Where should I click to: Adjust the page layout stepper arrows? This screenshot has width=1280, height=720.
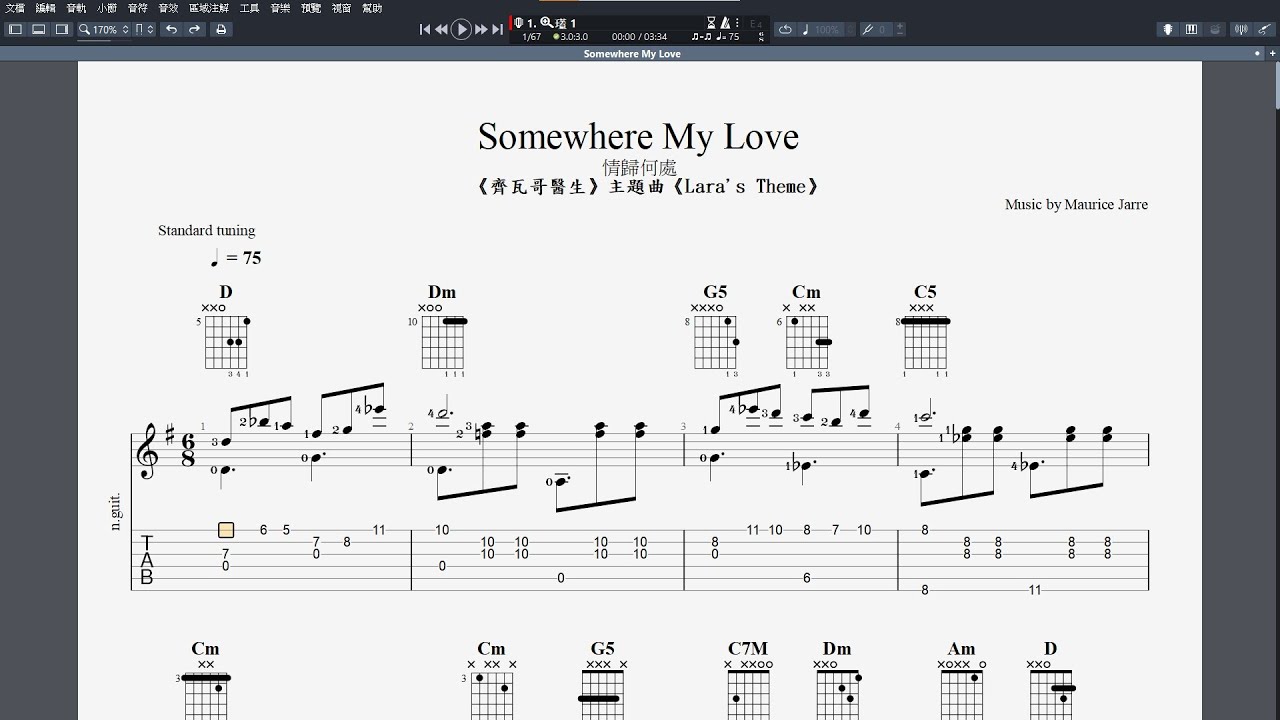[x=151, y=30]
